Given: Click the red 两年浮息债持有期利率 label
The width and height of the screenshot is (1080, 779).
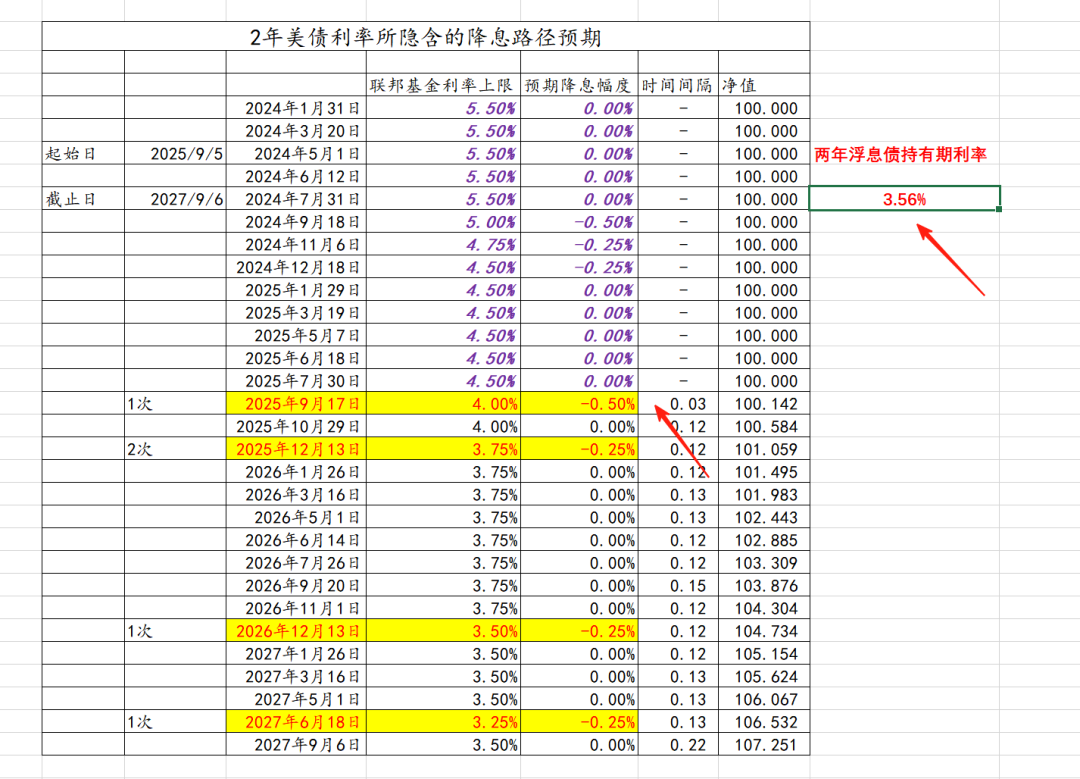Looking at the screenshot, I should click(x=901, y=155).
